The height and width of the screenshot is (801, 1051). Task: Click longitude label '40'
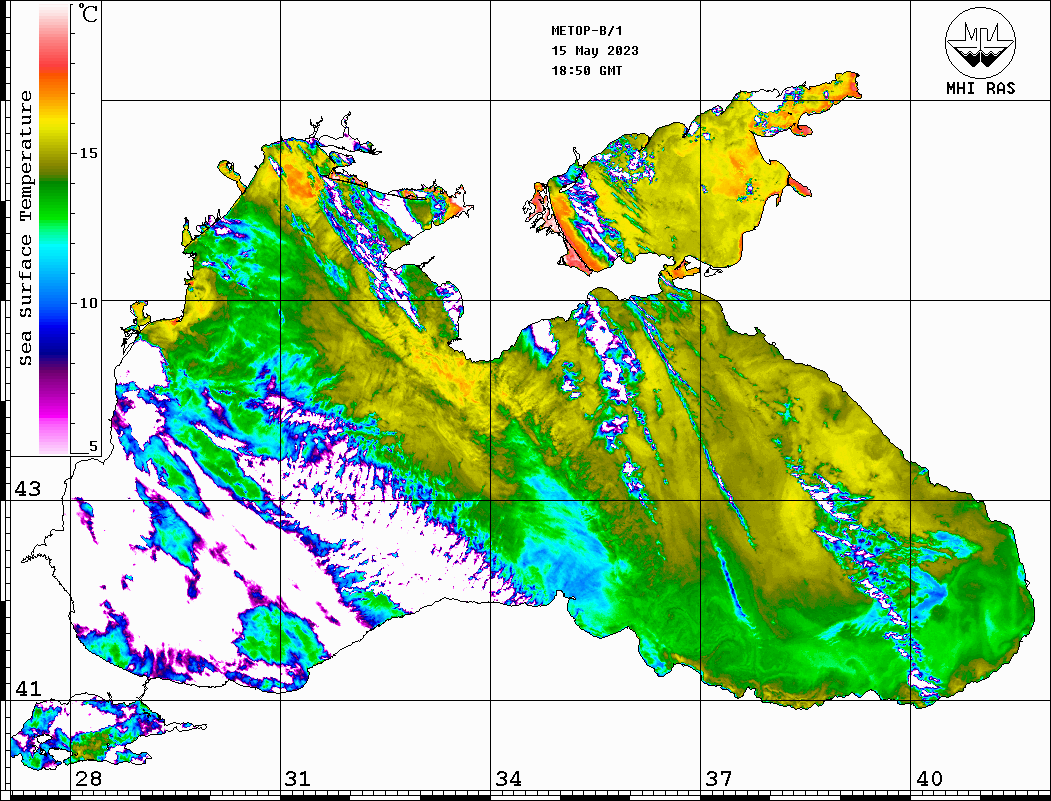point(929,778)
